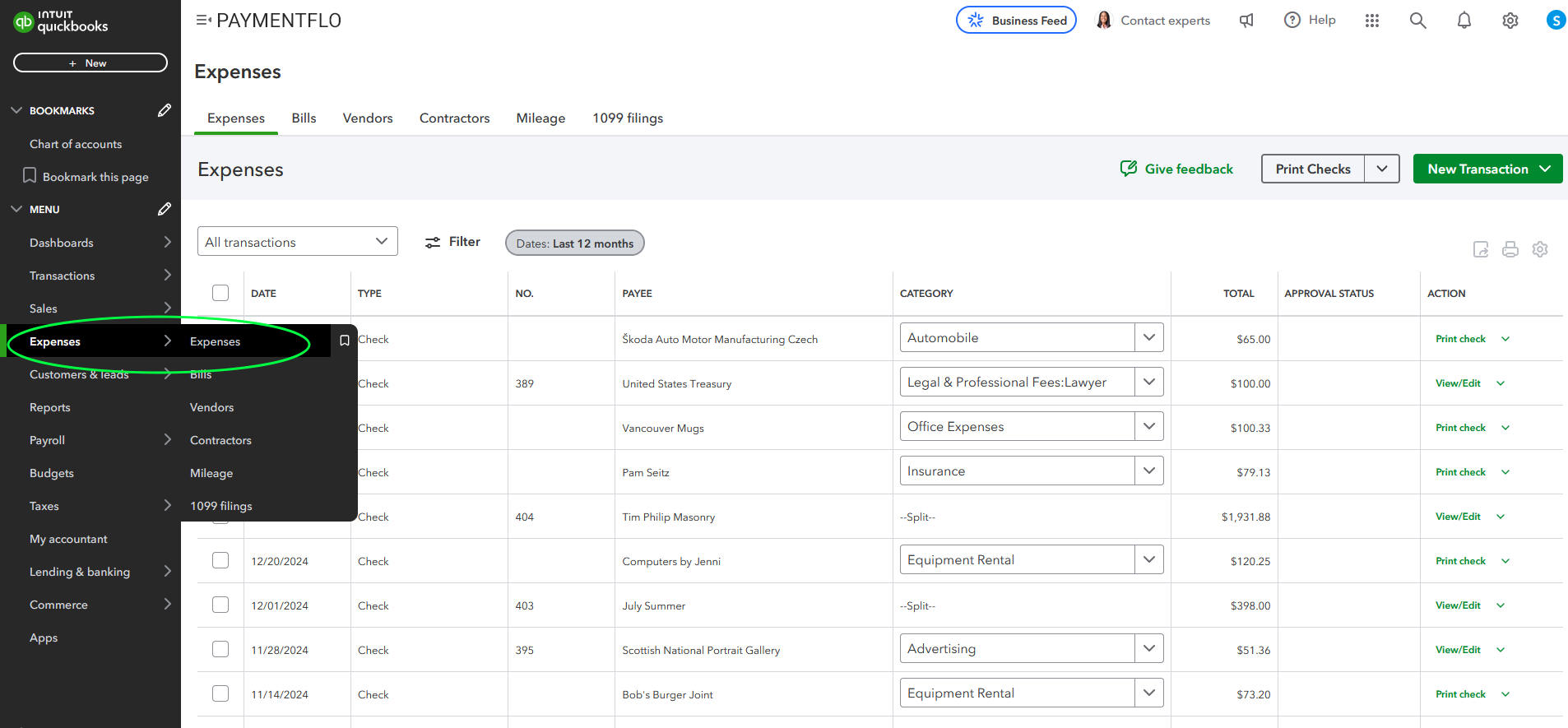The width and height of the screenshot is (1568, 728).
Task: Click the Filter sliders icon
Action: point(433,243)
